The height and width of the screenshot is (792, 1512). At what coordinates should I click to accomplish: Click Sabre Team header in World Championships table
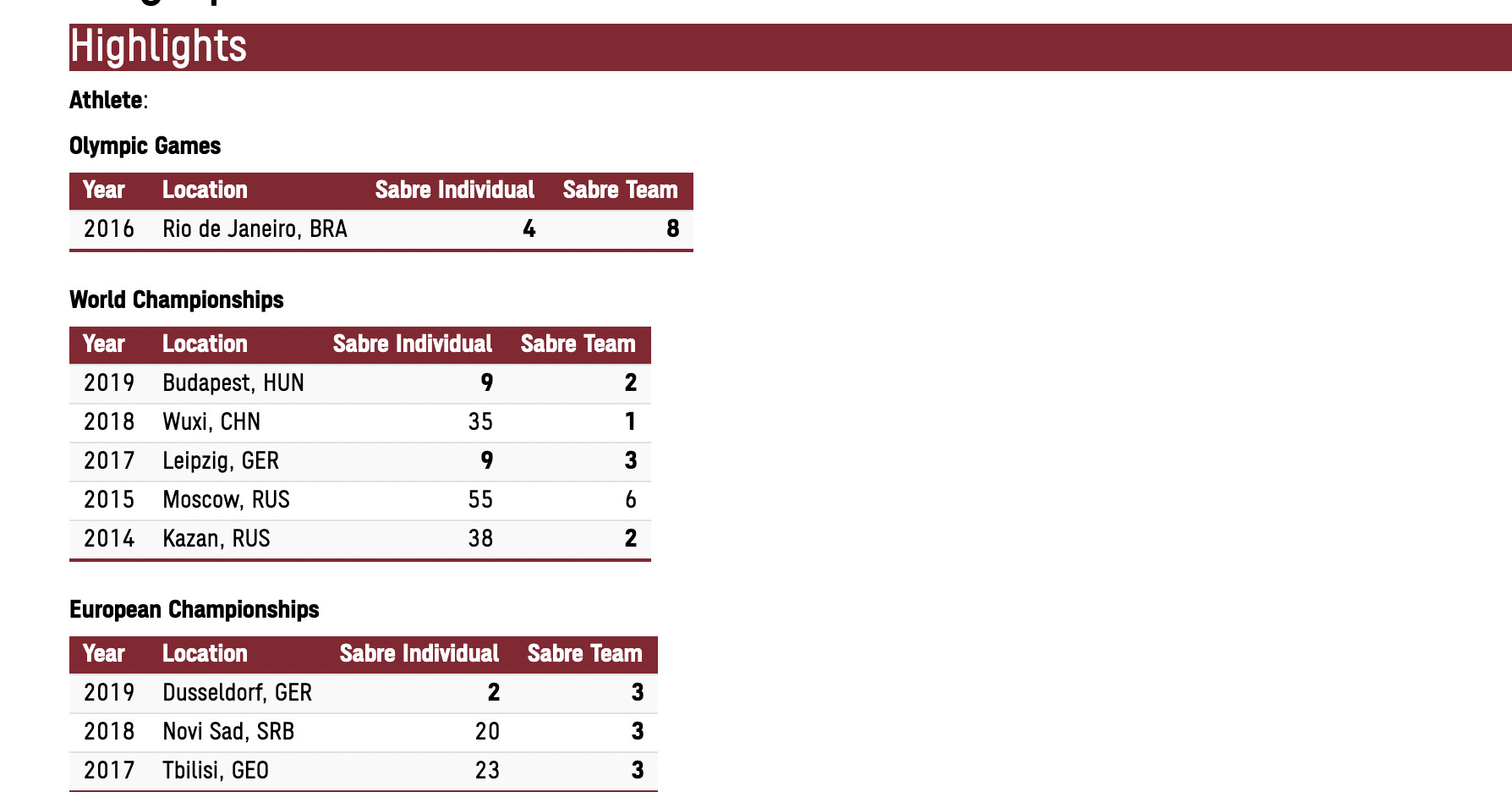coord(578,344)
